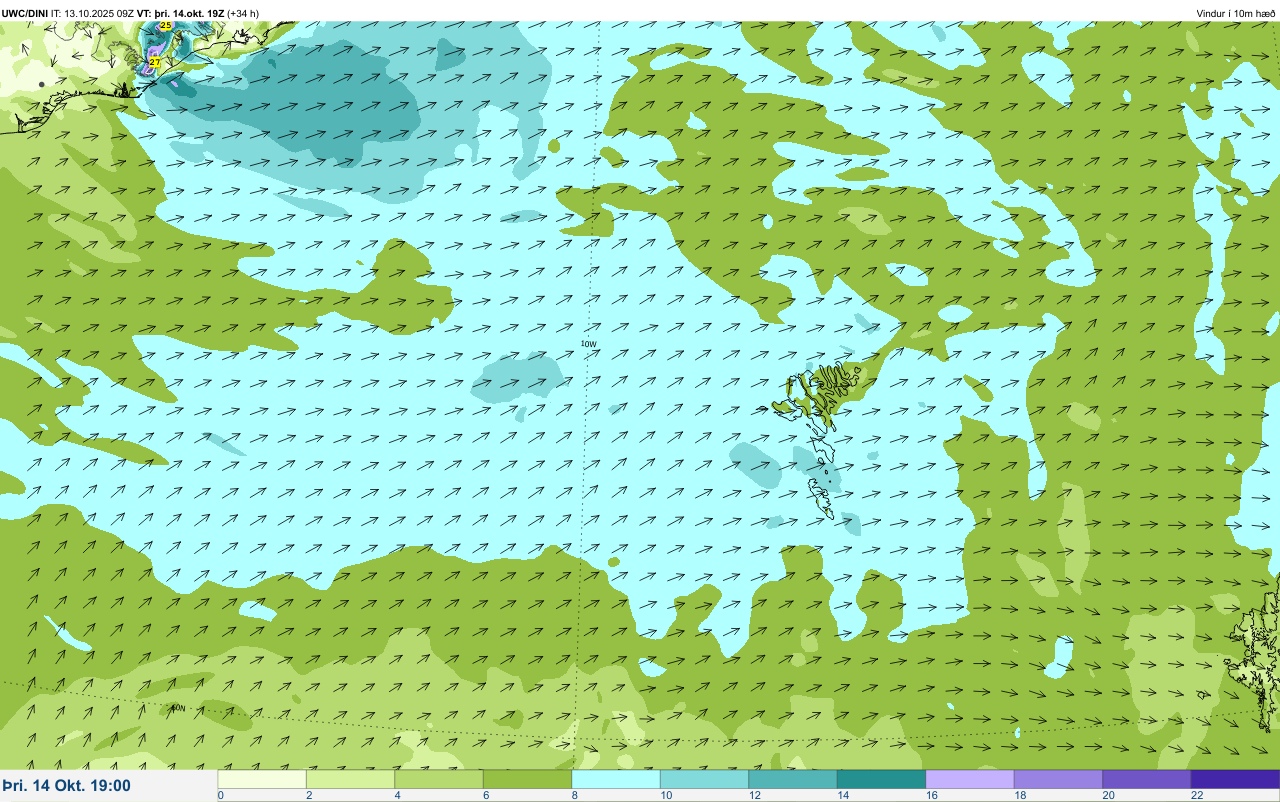Screen dimensions: 1280x802
Task: Click the yellow '27' wind speed label
Action: click(154, 63)
